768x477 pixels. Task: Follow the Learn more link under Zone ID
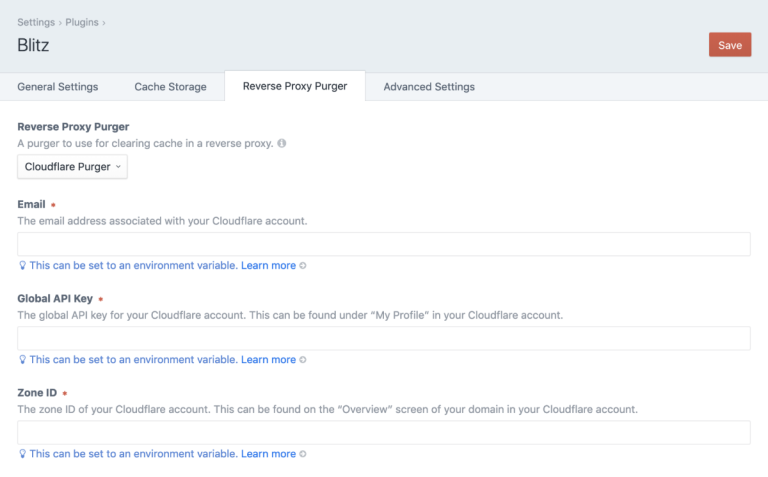(x=268, y=454)
